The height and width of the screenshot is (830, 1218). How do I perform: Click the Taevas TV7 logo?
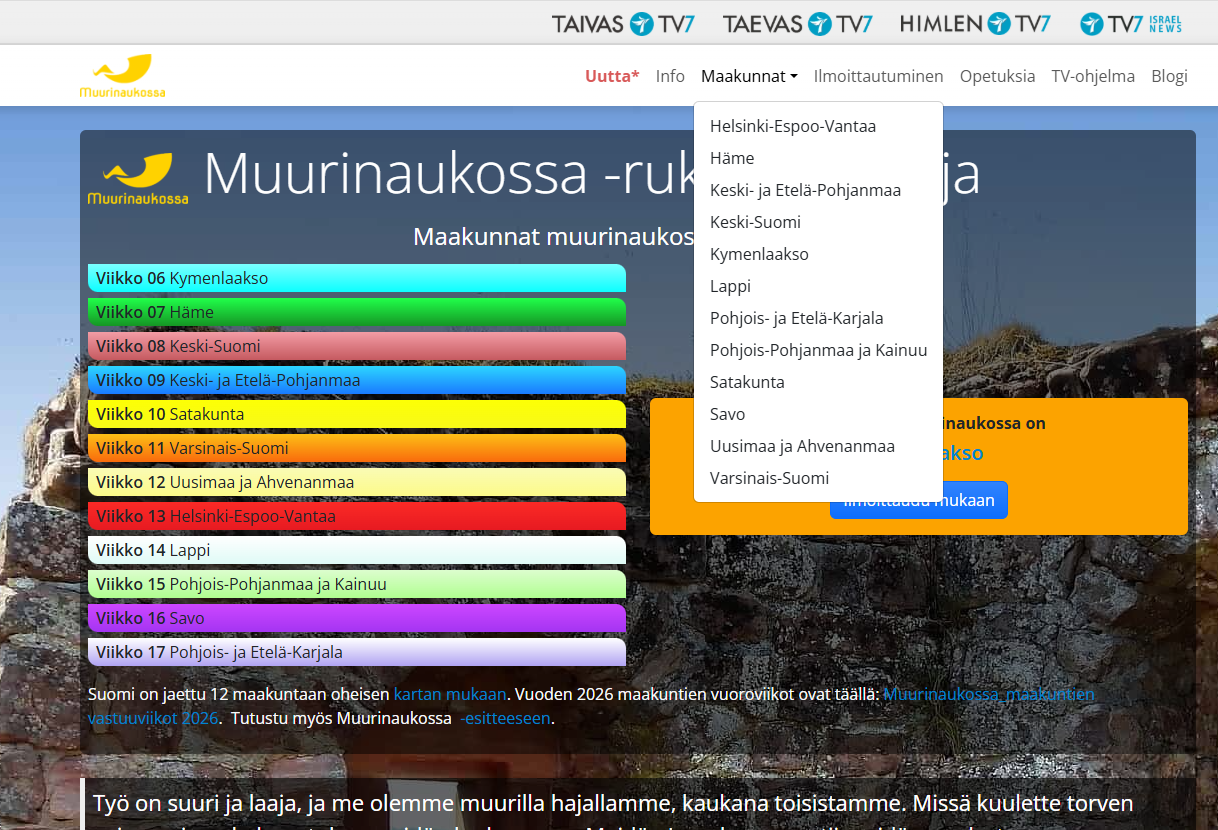pos(797,23)
